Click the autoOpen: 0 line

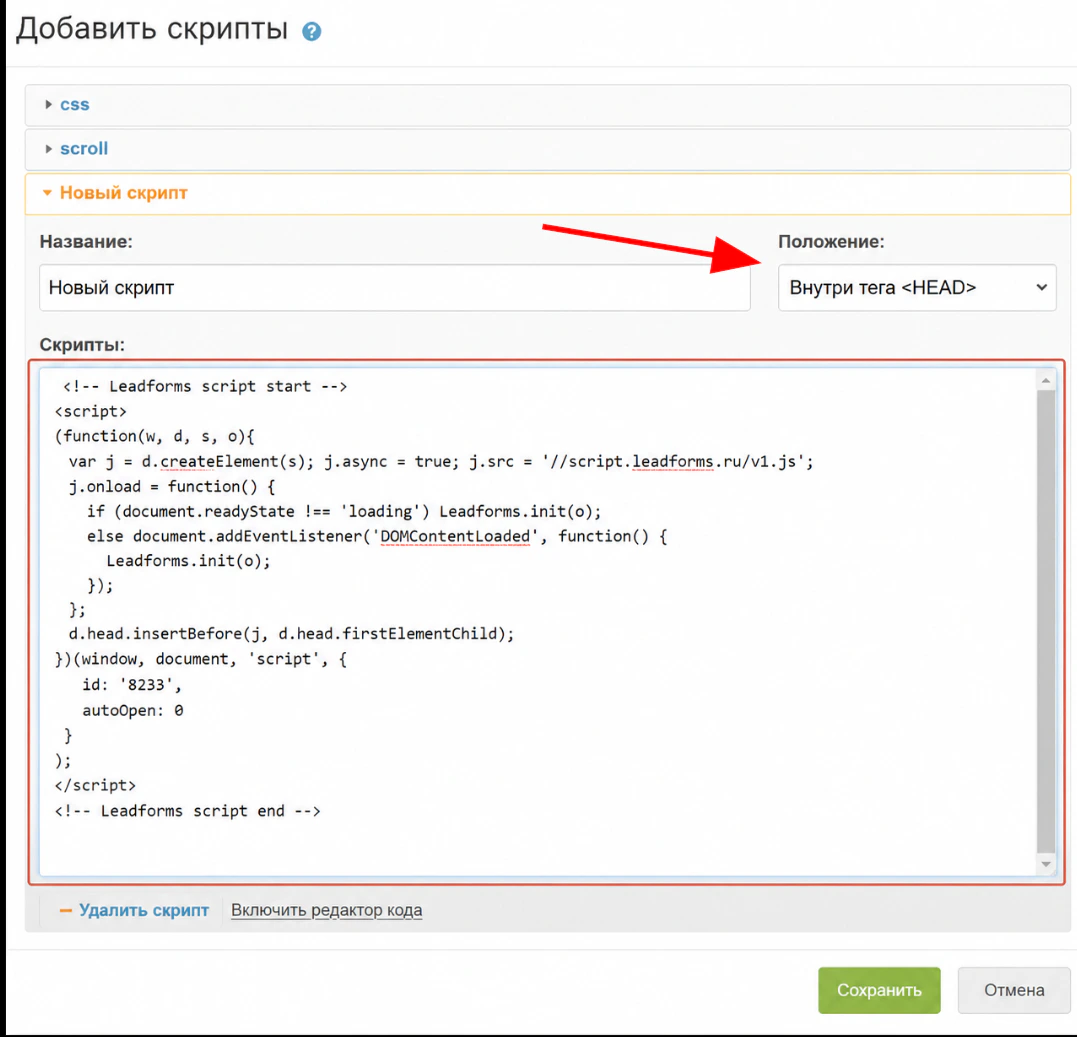[x=133, y=710]
